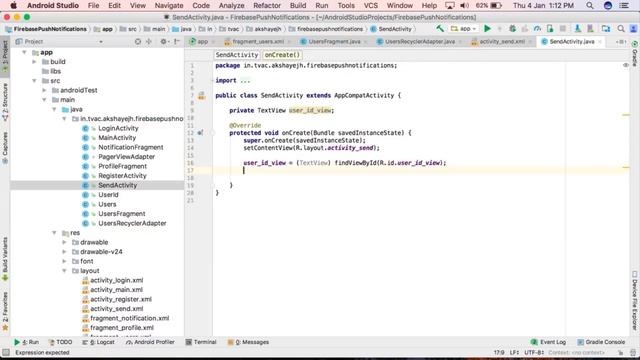Collapse the main folder node
The height and width of the screenshot is (360, 640).
coord(44,100)
